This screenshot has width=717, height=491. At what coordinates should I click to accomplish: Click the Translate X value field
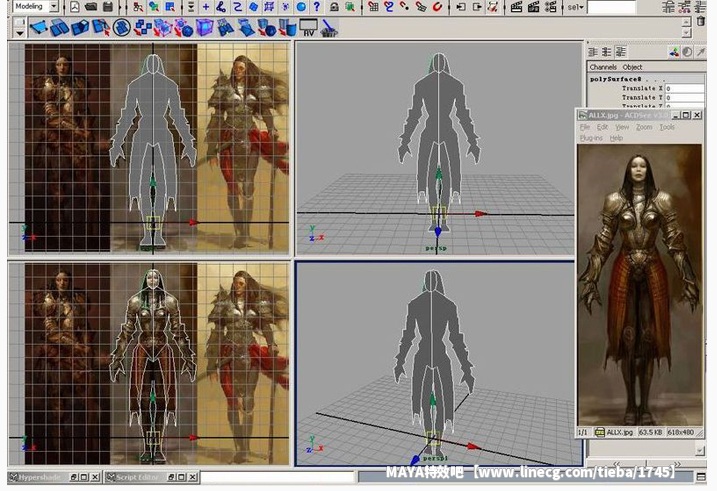pyautogui.click(x=685, y=88)
